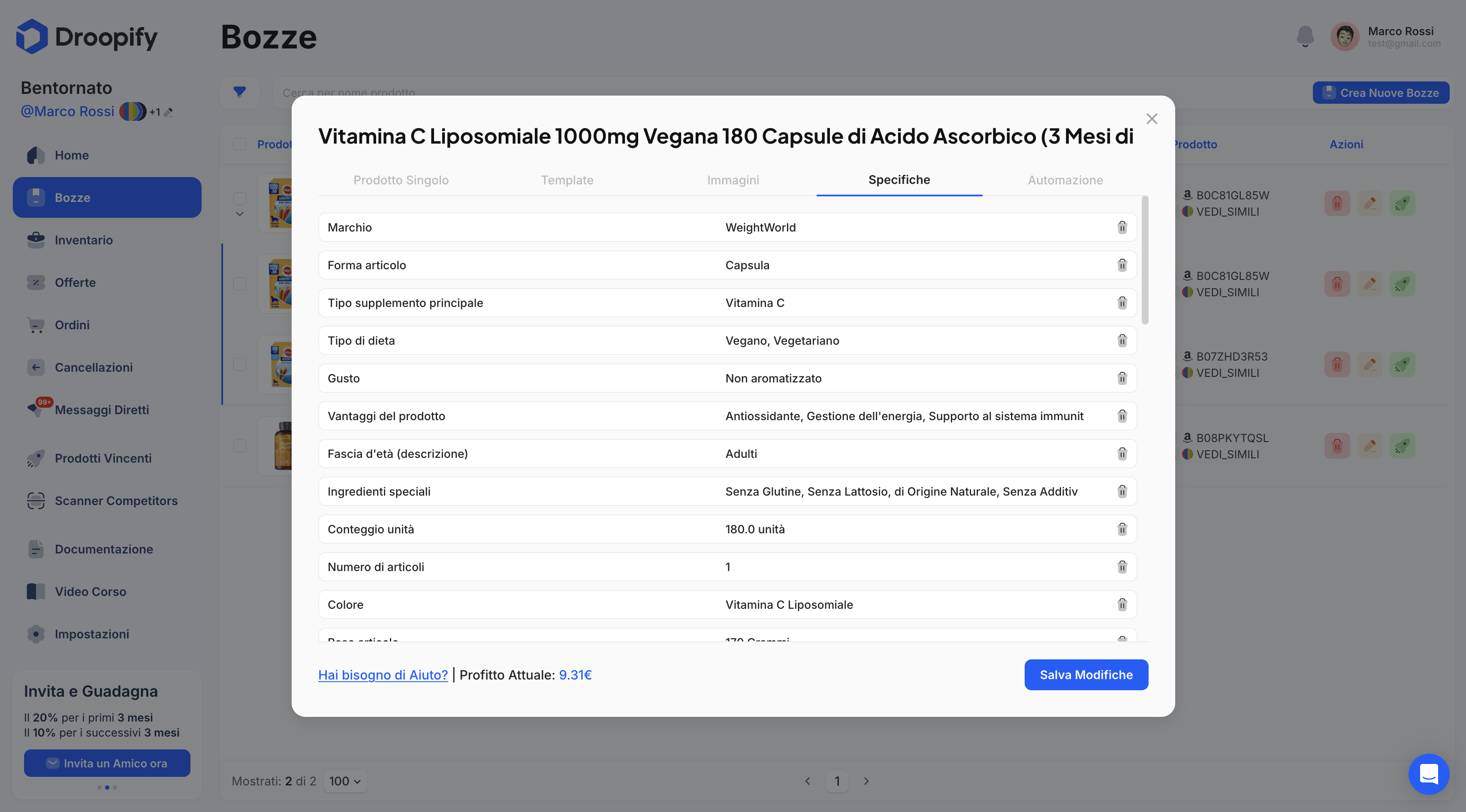The height and width of the screenshot is (812, 1466).
Task: Remove the Gusto specification
Action: (x=1122, y=378)
